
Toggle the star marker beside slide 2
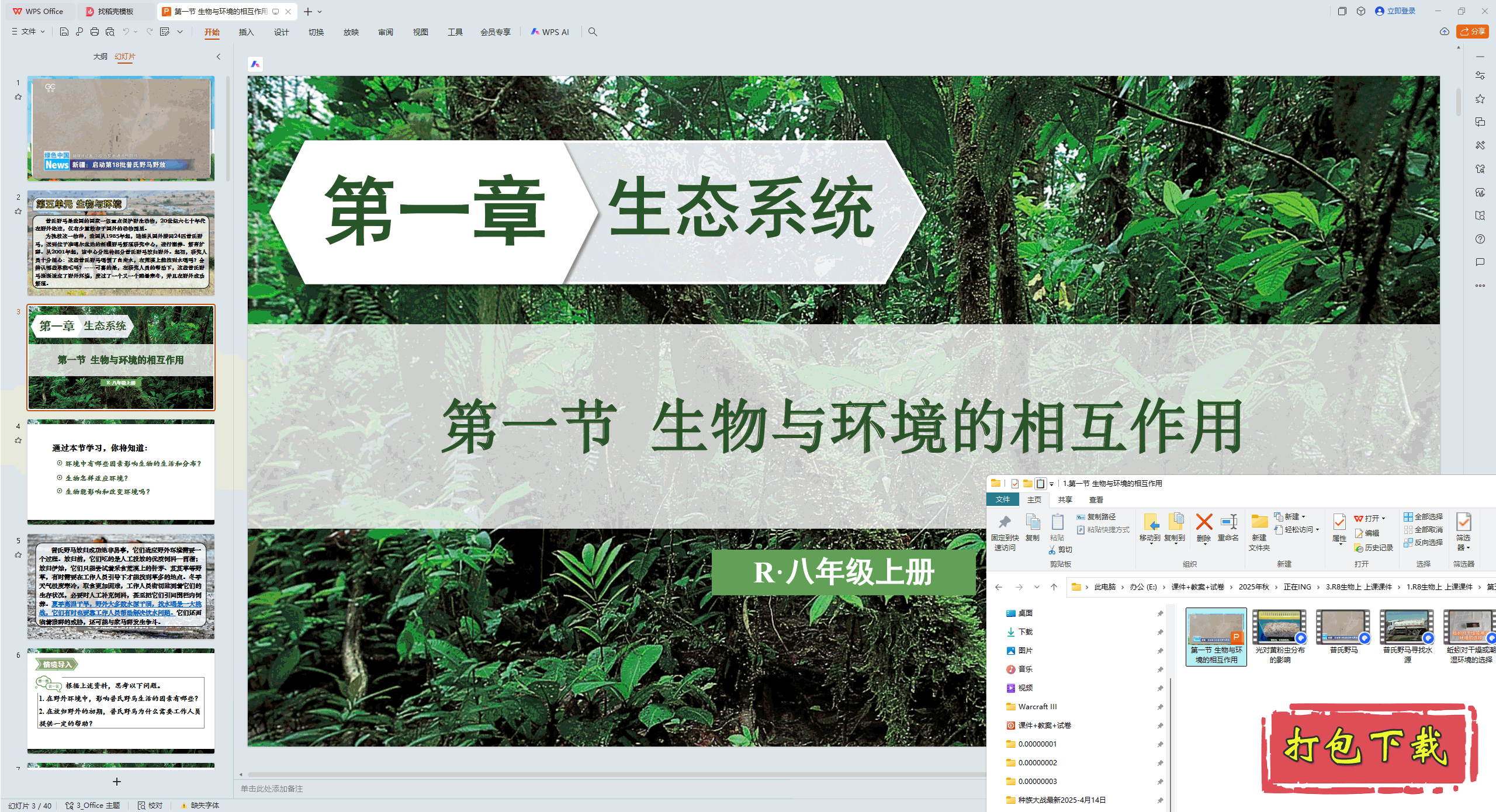(x=18, y=211)
